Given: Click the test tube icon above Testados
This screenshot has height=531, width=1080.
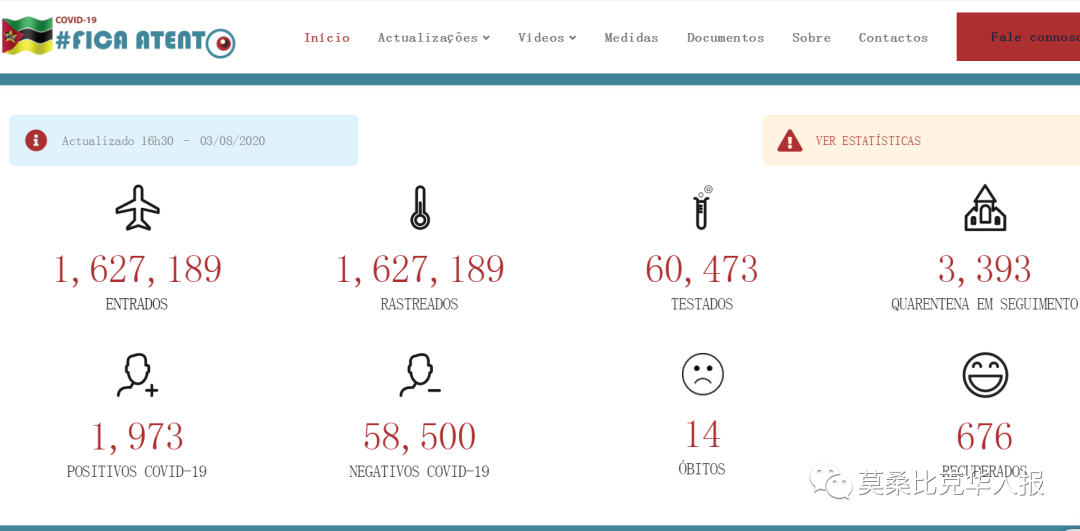Looking at the screenshot, I should 702,208.
